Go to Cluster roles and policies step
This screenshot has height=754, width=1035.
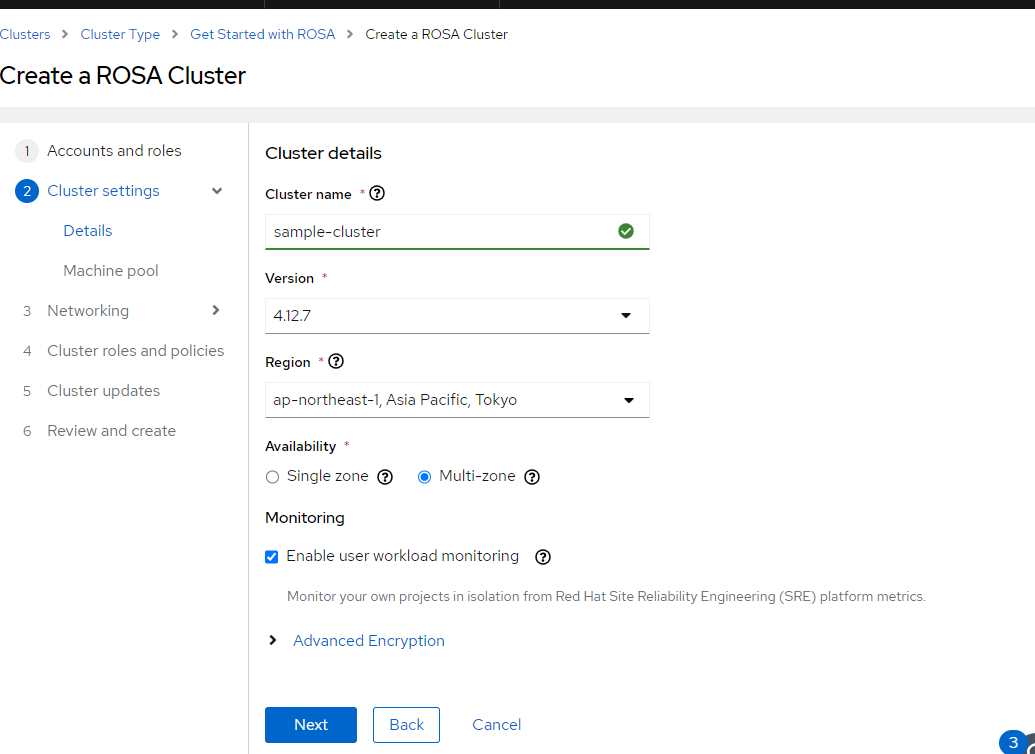[135, 351]
